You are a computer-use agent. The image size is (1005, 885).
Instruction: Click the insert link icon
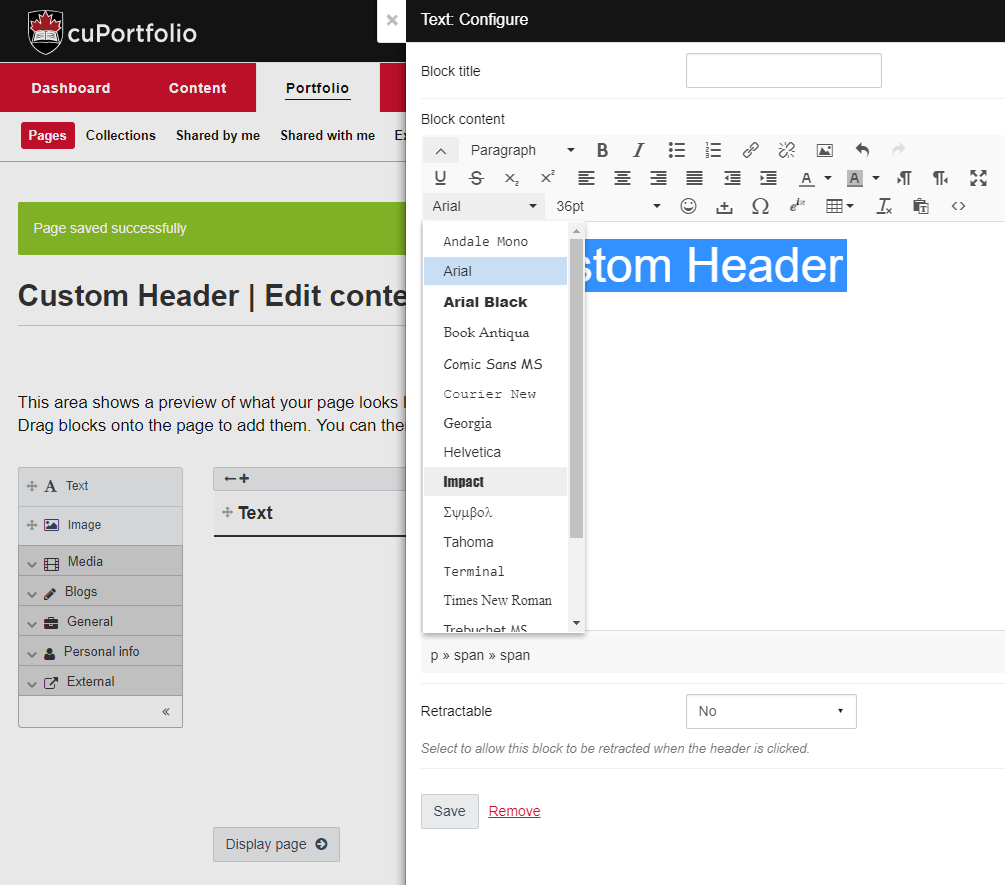pyautogui.click(x=750, y=150)
